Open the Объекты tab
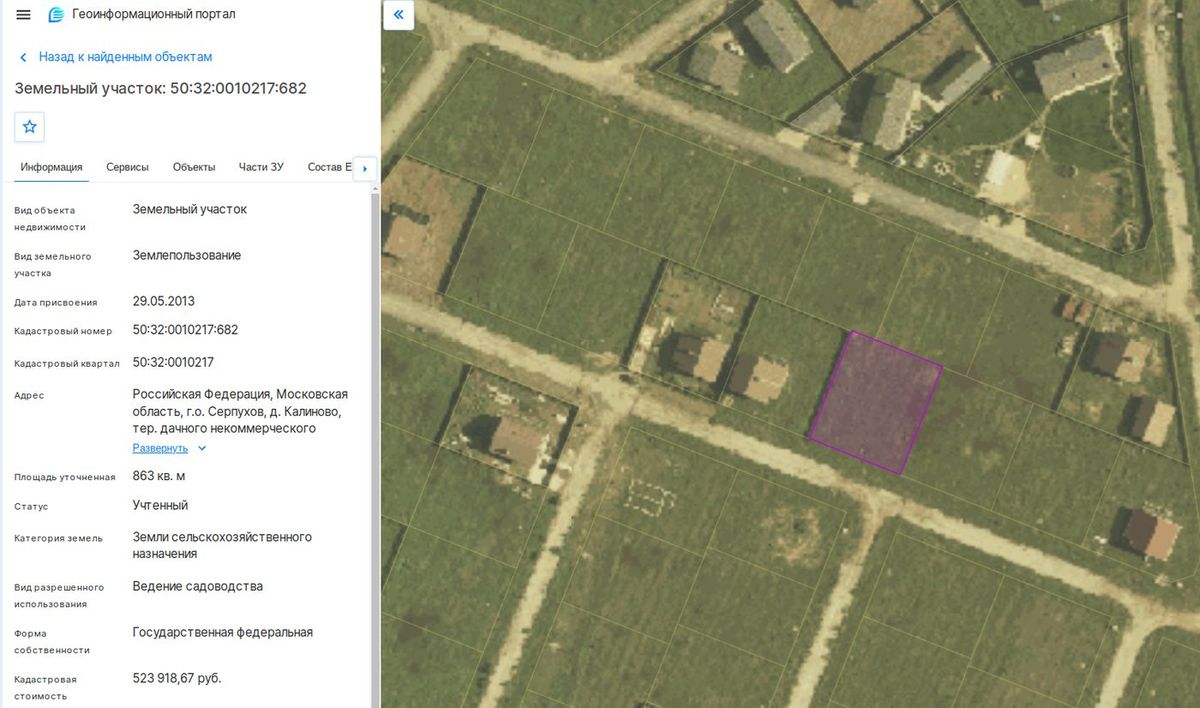Image resolution: width=1200 pixels, height=708 pixels. tap(194, 167)
